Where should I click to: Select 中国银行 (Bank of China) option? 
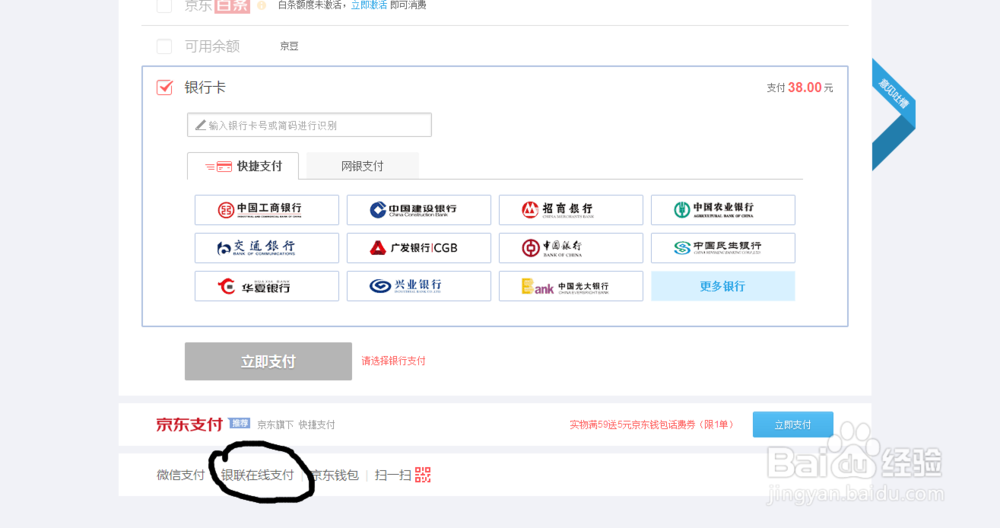coord(571,248)
